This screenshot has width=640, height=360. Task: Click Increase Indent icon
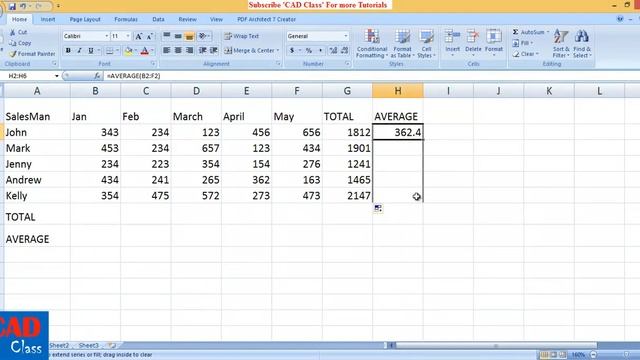point(214,51)
